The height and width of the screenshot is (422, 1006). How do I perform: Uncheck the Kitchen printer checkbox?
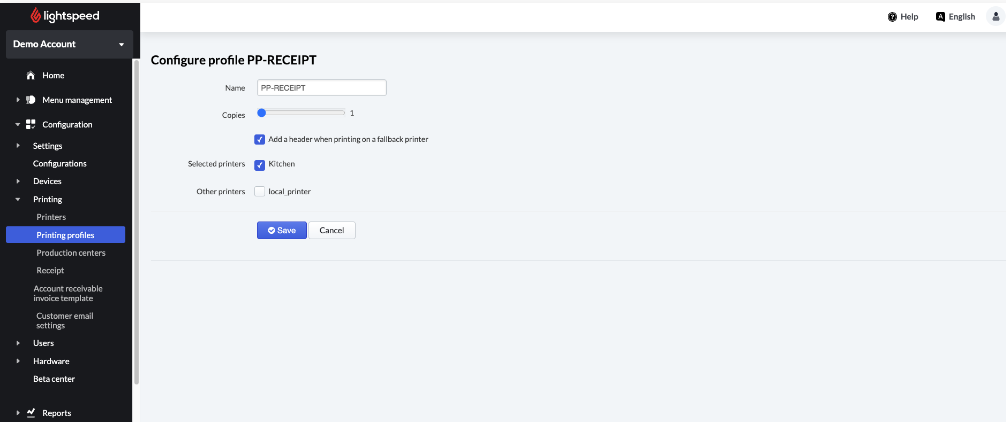(x=260, y=164)
